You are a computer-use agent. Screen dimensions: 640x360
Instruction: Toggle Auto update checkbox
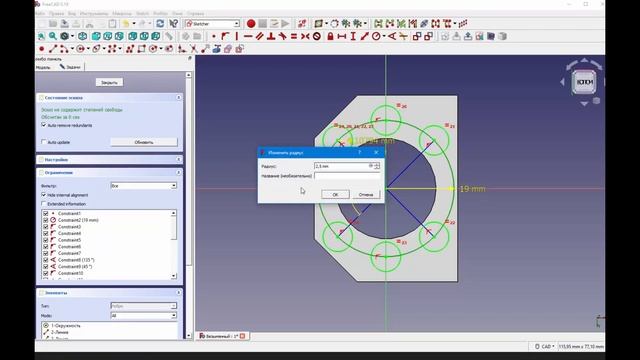point(44,142)
